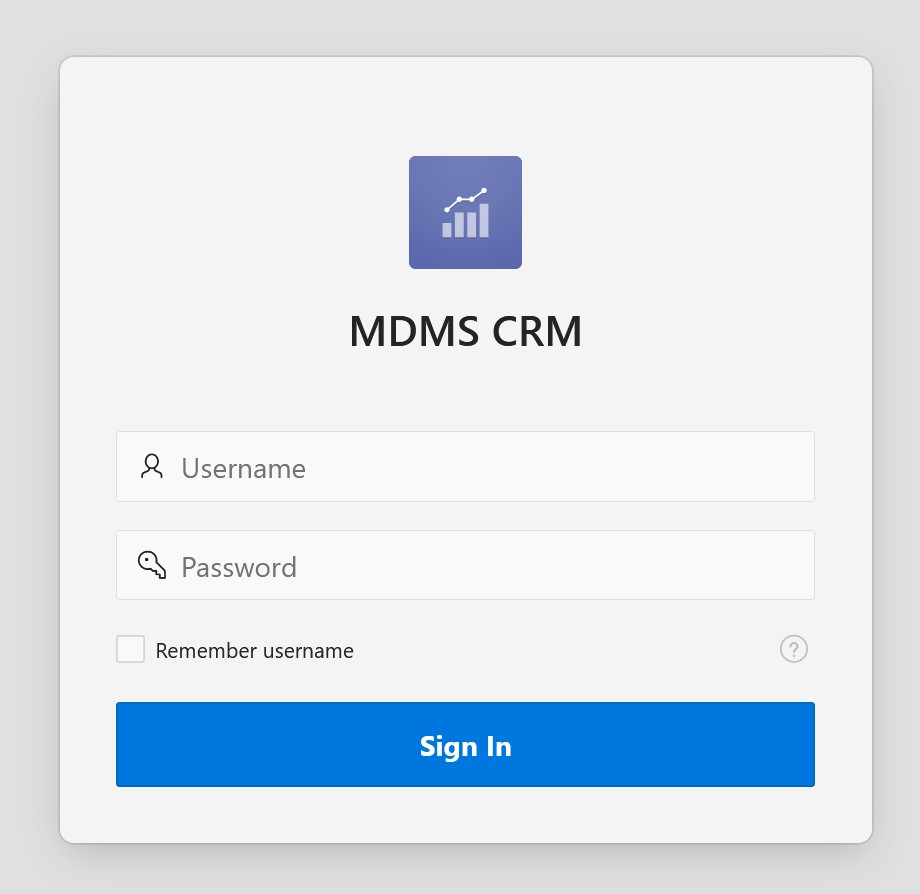This screenshot has height=894, width=920.
Task: Open the help question mark icon
Action: [x=793, y=649]
